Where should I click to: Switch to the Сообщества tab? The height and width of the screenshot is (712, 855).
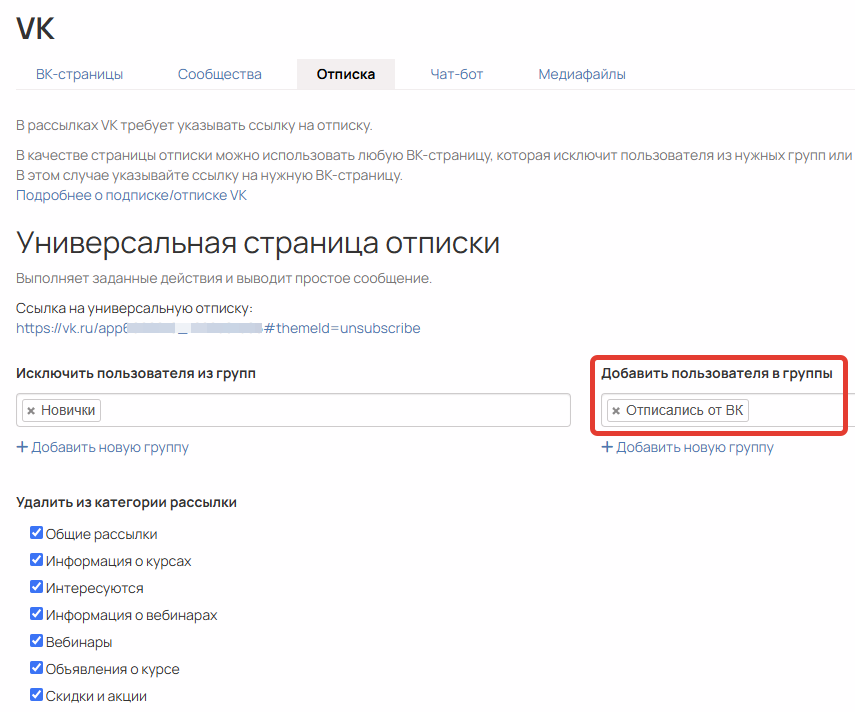tap(220, 74)
